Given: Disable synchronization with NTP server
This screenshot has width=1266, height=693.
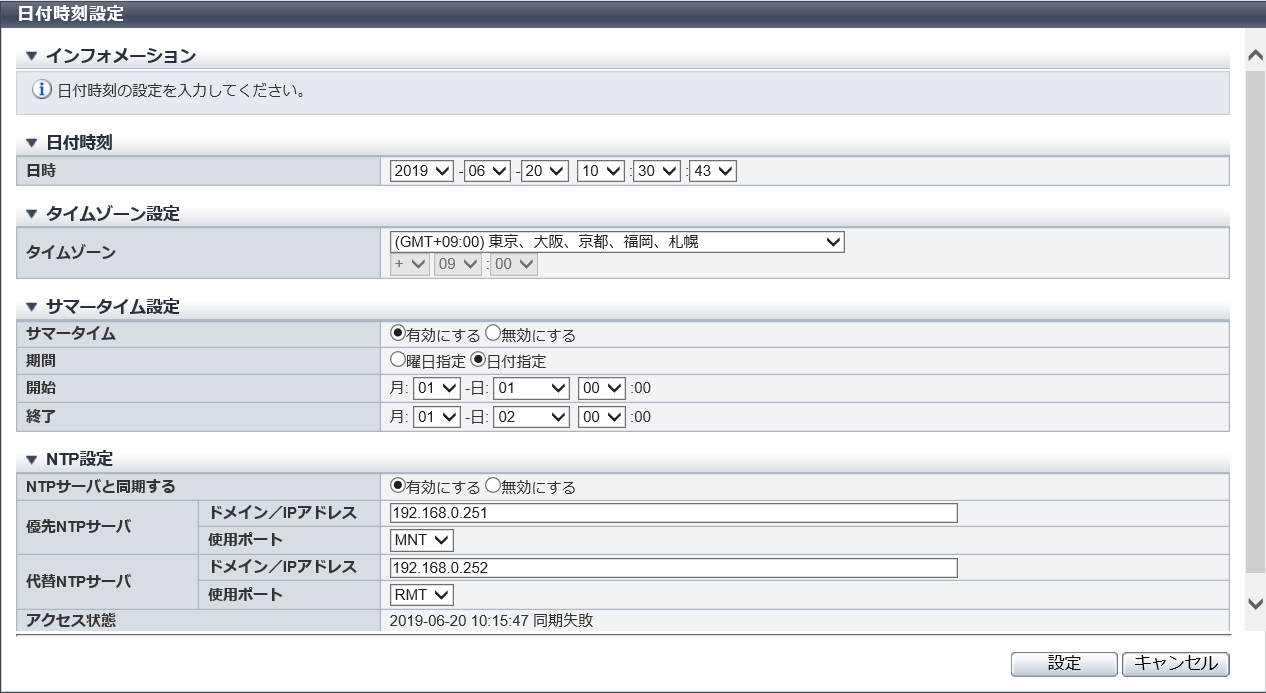Looking at the screenshot, I should tap(493, 487).
